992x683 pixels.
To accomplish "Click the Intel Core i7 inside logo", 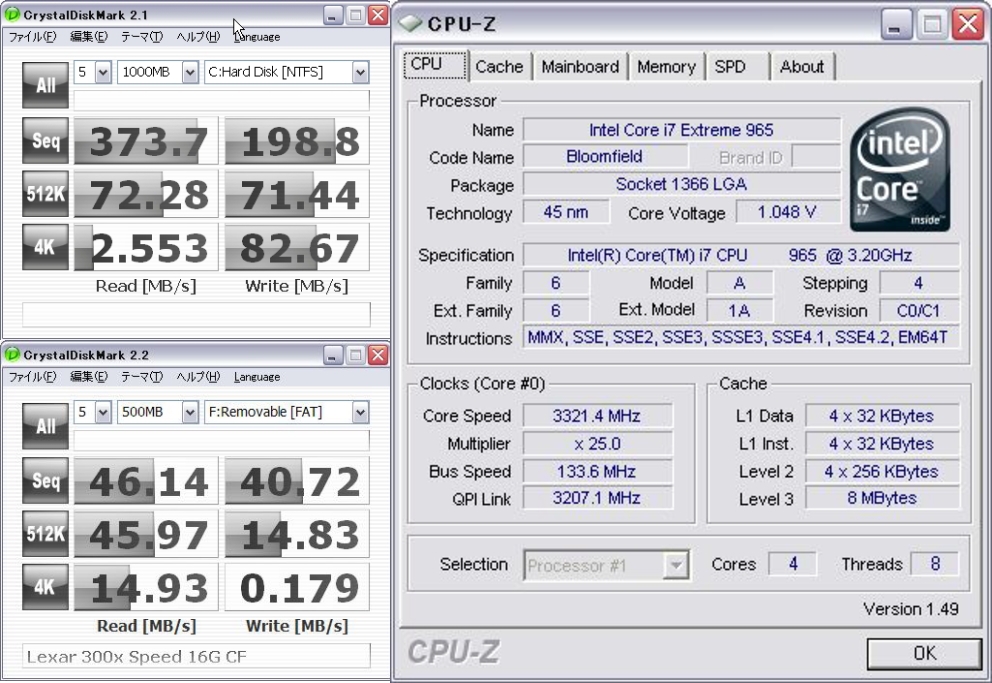I will coord(900,169).
